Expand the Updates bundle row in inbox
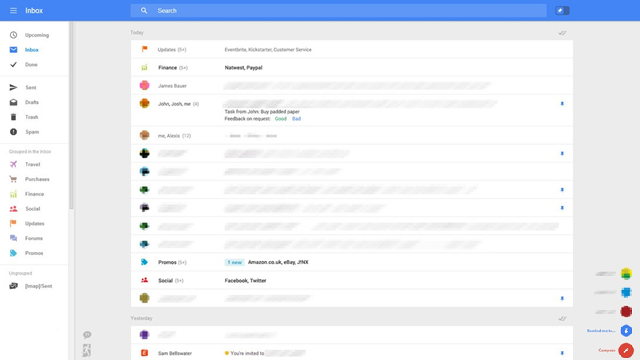The image size is (640, 360). [352, 49]
